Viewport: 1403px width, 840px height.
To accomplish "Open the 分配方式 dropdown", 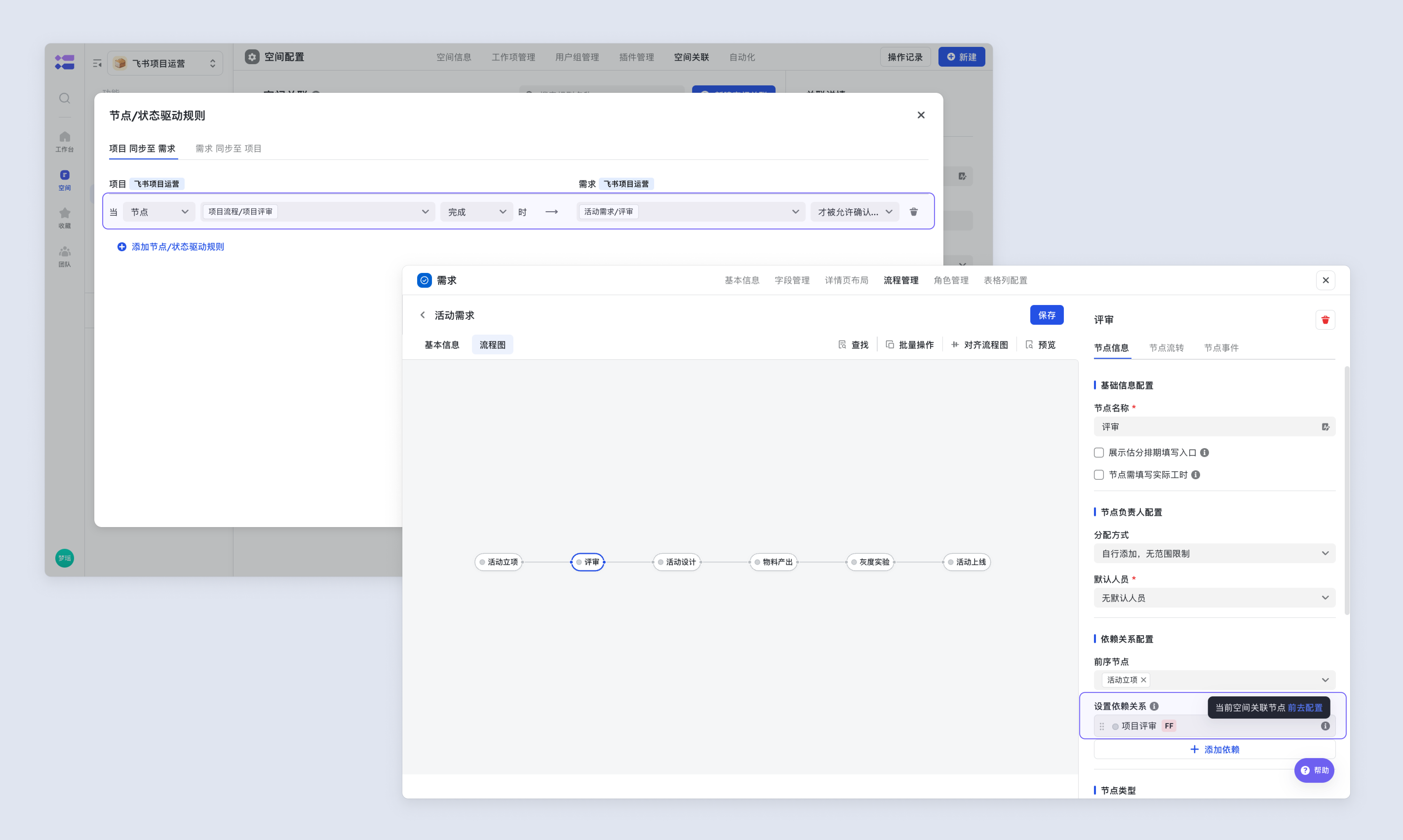I will pos(1214,554).
